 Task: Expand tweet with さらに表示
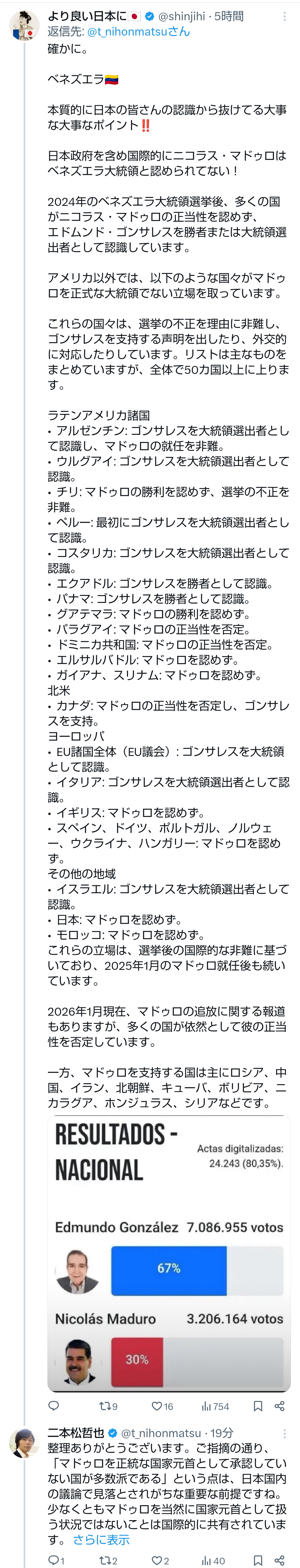pos(101,1534)
